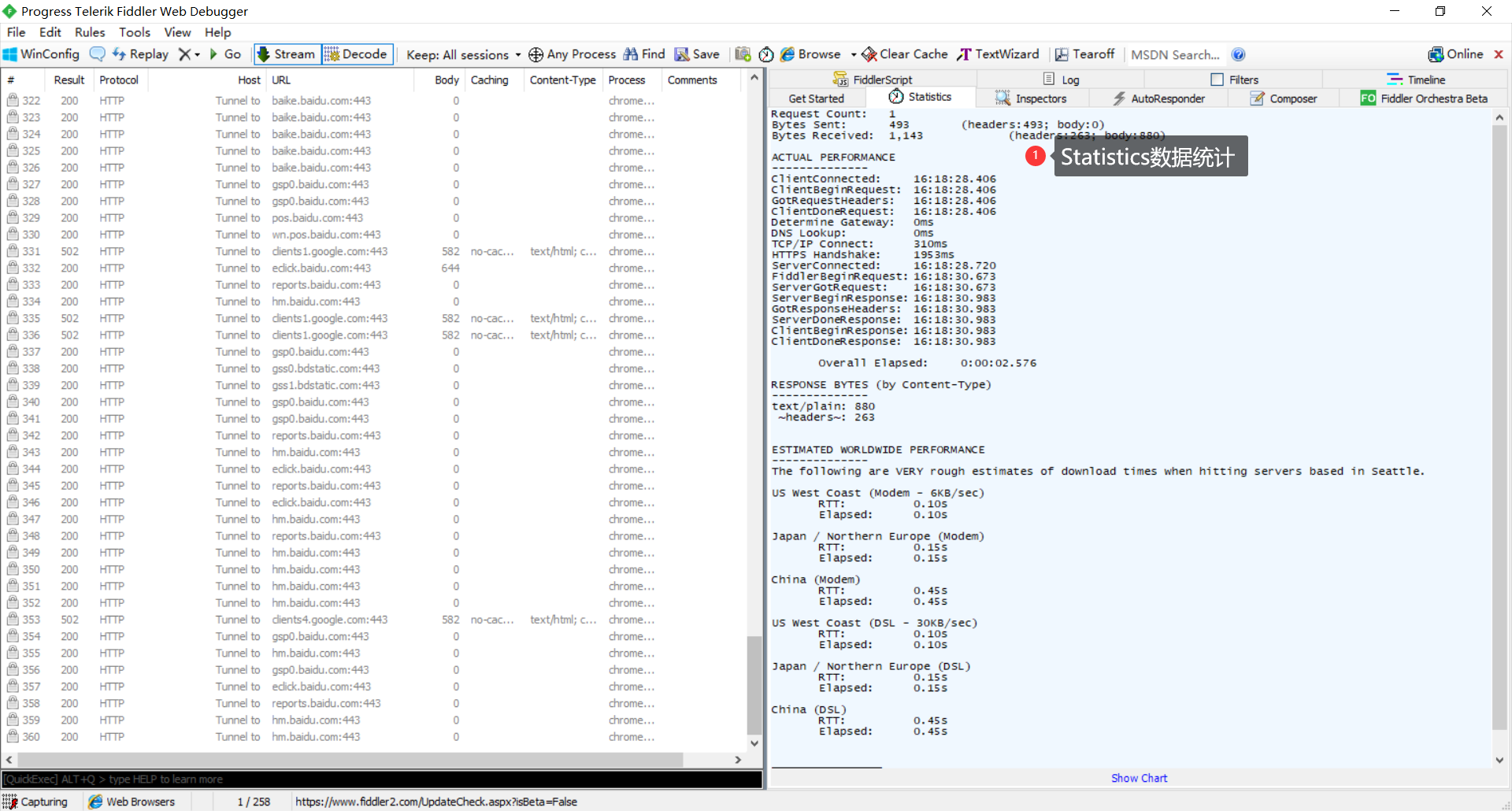Select session 332 eclick.baidu.com

[372, 268]
